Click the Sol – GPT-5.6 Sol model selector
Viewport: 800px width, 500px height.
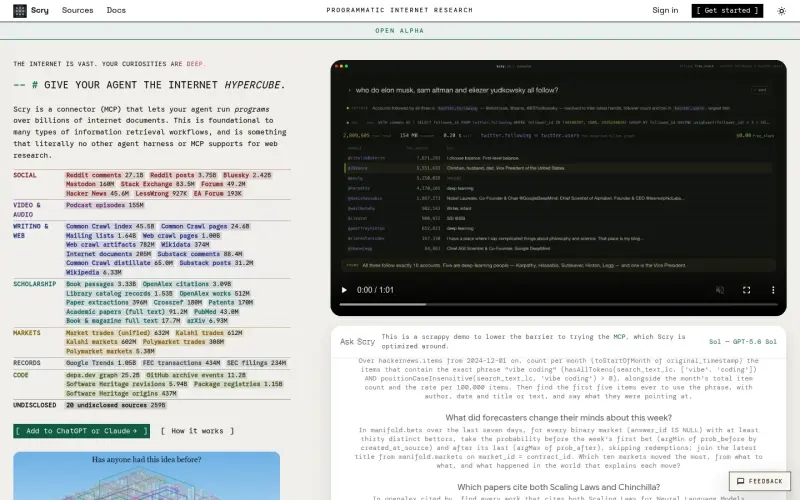pos(743,341)
